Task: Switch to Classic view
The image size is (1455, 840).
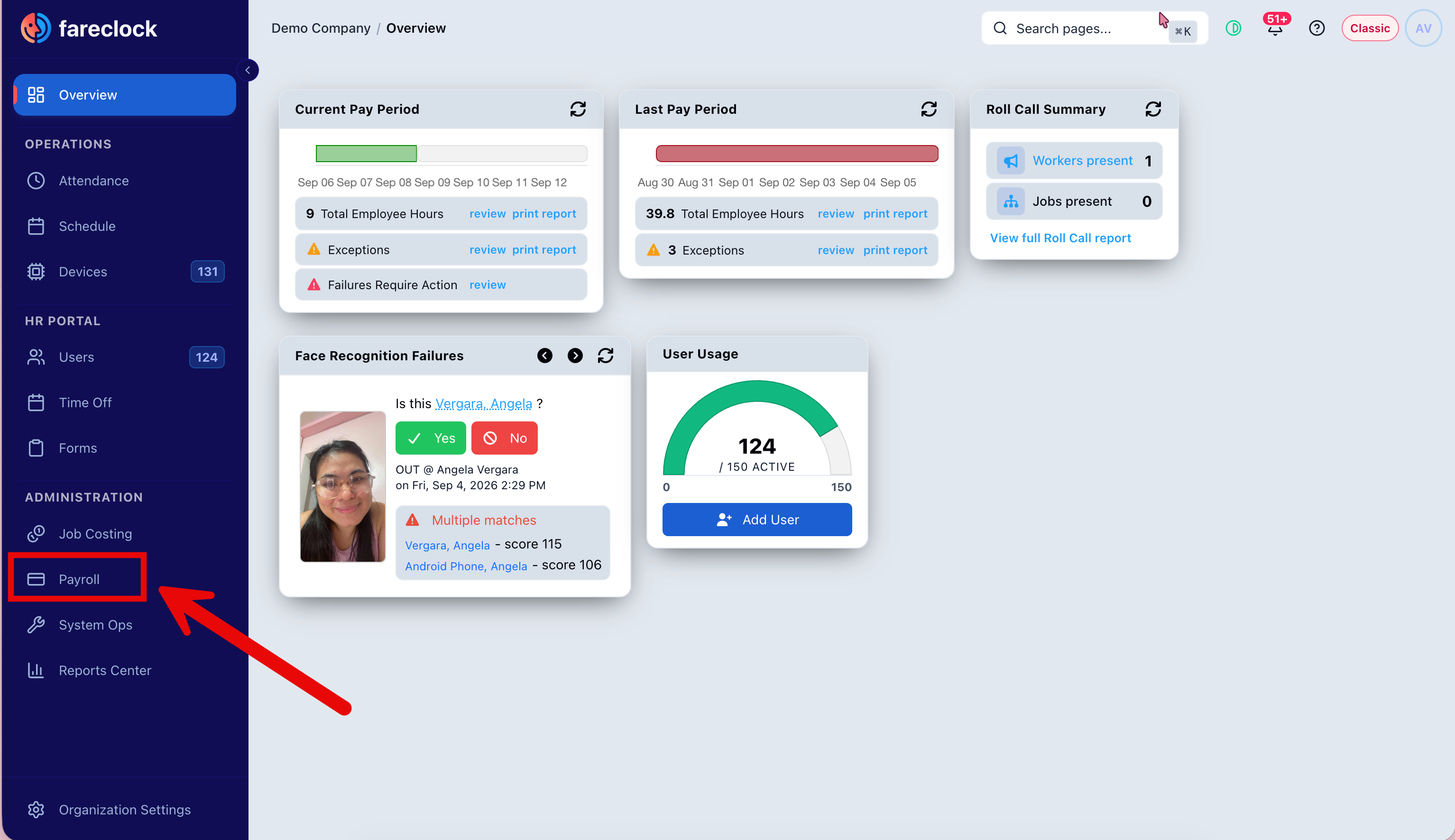Action: tap(1370, 27)
